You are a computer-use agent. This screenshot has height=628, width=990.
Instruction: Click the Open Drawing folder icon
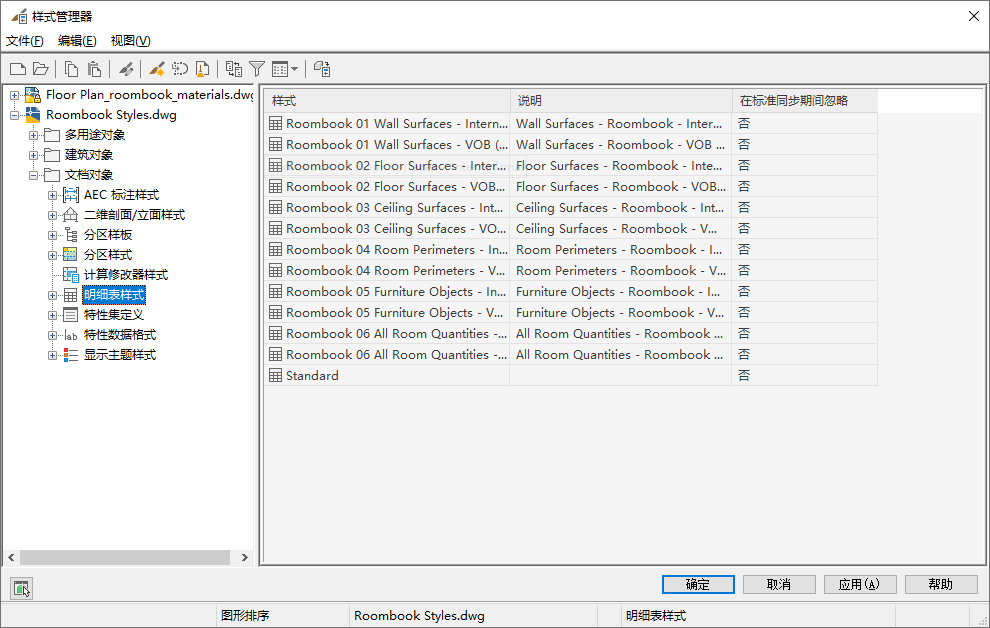(41, 69)
